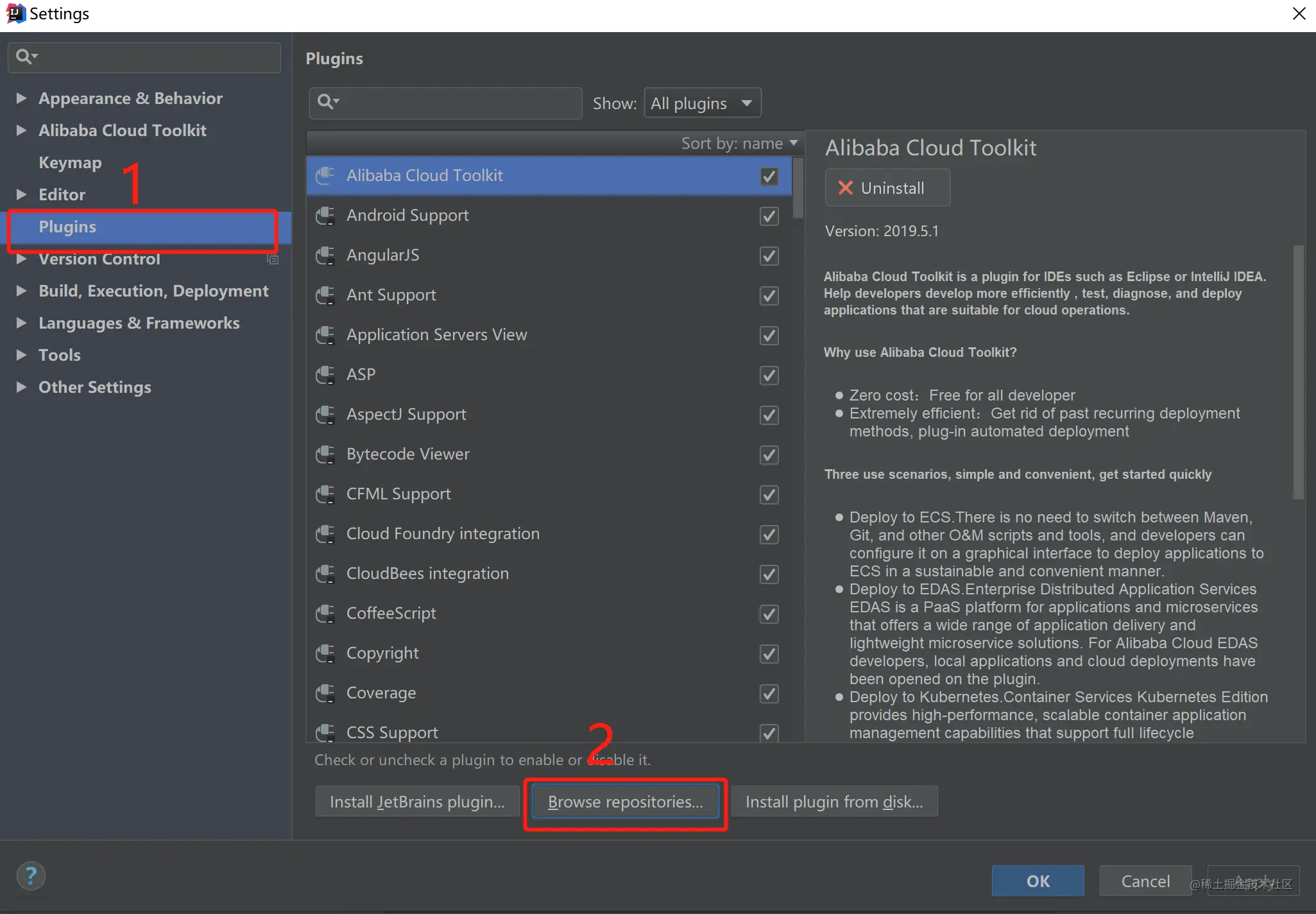The width and height of the screenshot is (1316, 914).
Task: Click Install plugin from disk button
Action: 834,802
